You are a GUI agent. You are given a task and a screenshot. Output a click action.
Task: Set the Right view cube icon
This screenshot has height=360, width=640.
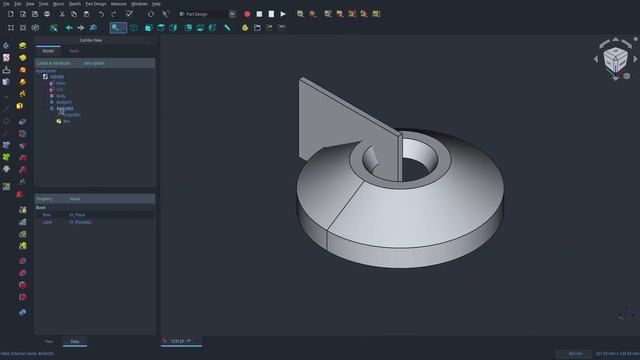click(x=173, y=28)
